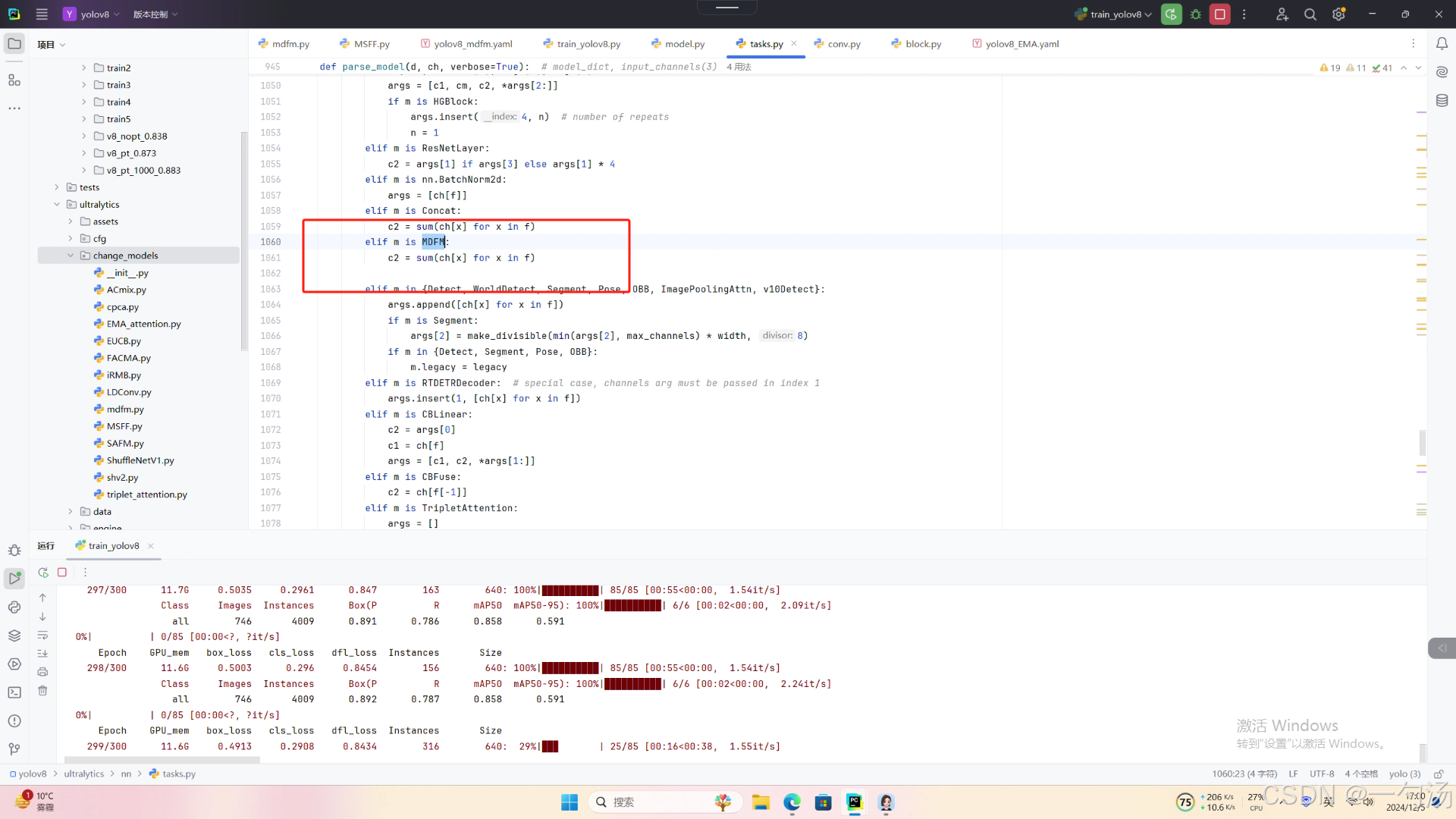Collapse the change_models folder

click(x=71, y=256)
